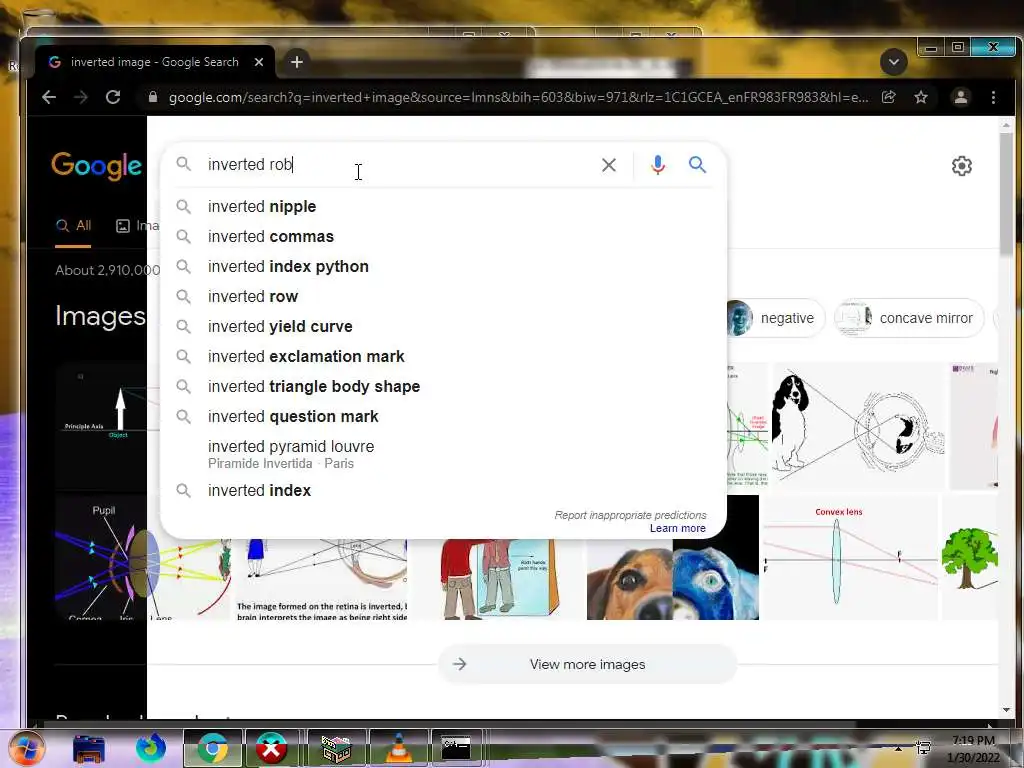Image resolution: width=1024 pixels, height=768 pixels.
Task: Open the spaniel and eye diagram image
Action: (857, 427)
